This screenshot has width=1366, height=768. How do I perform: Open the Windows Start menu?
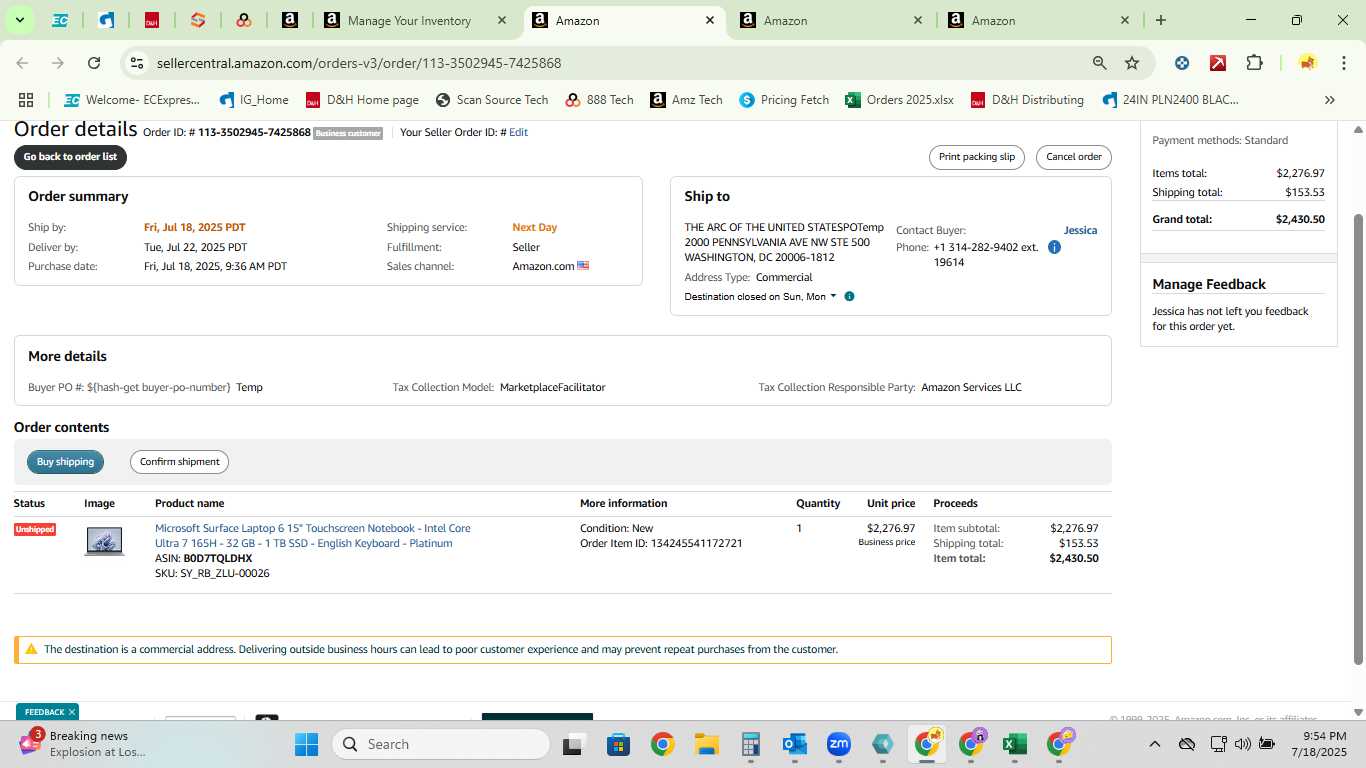click(x=306, y=744)
